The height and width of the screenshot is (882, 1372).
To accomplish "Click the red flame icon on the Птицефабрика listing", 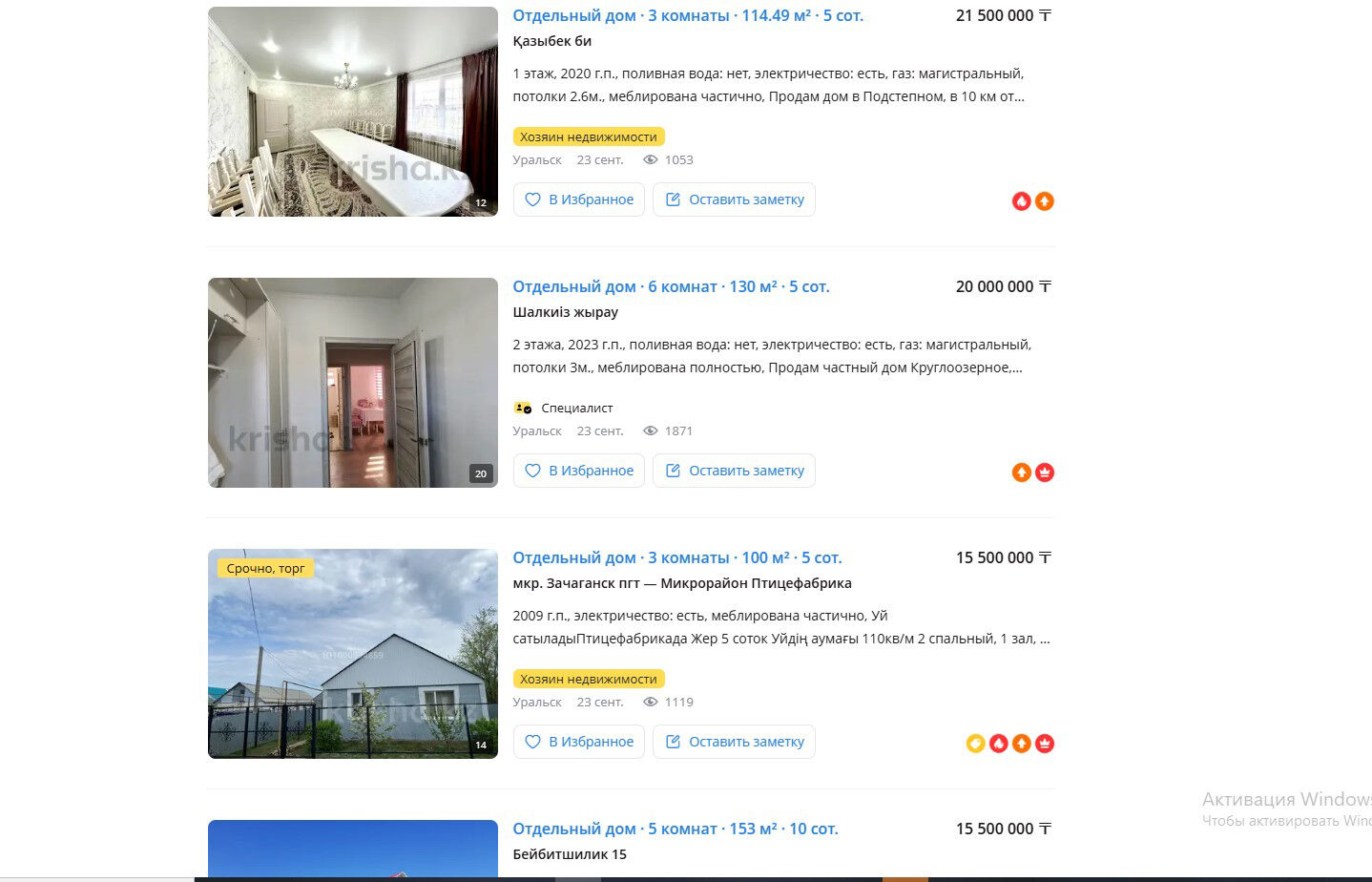I will coord(998,744).
